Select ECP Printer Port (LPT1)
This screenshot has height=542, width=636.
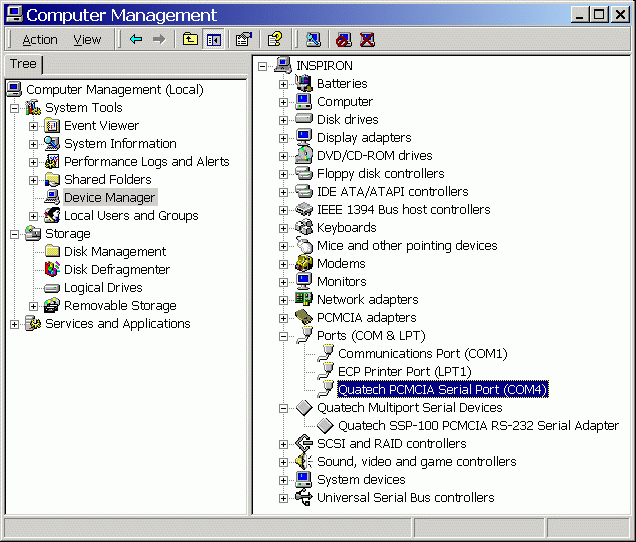405,372
